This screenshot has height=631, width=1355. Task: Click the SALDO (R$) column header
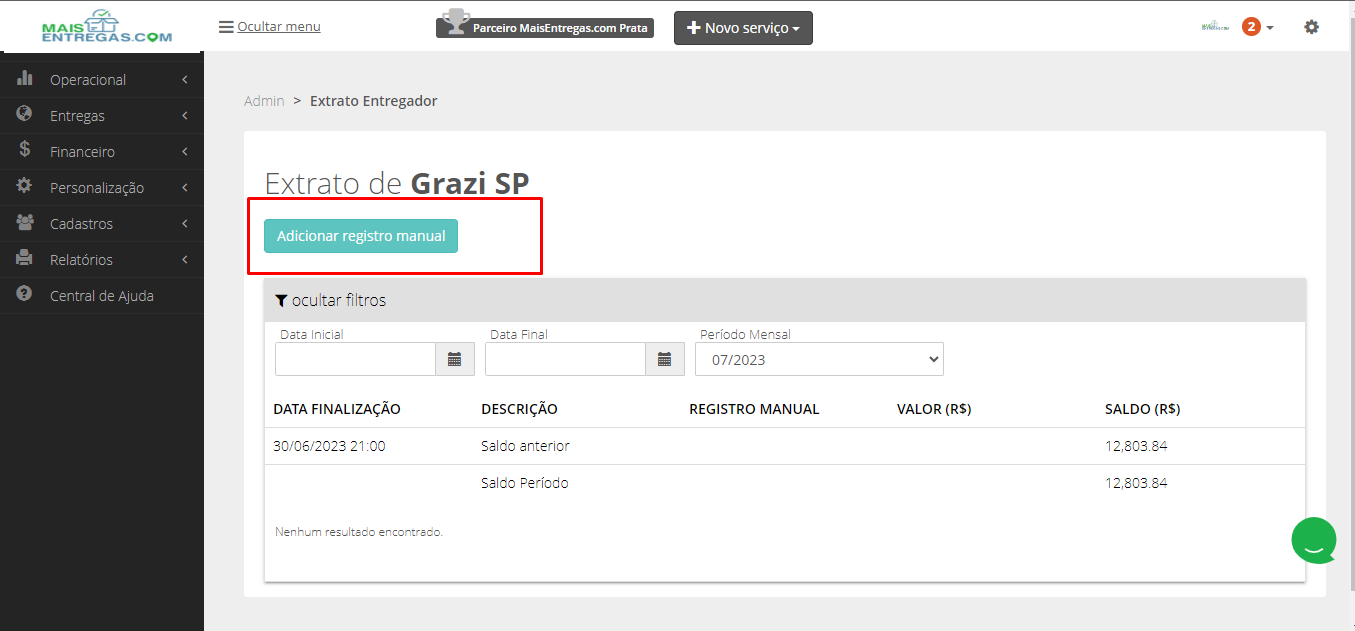click(x=1142, y=409)
